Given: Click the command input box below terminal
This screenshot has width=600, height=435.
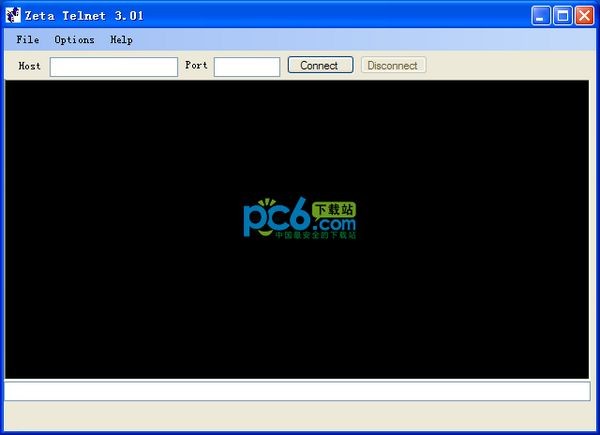Looking at the screenshot, I should [297, 391].
